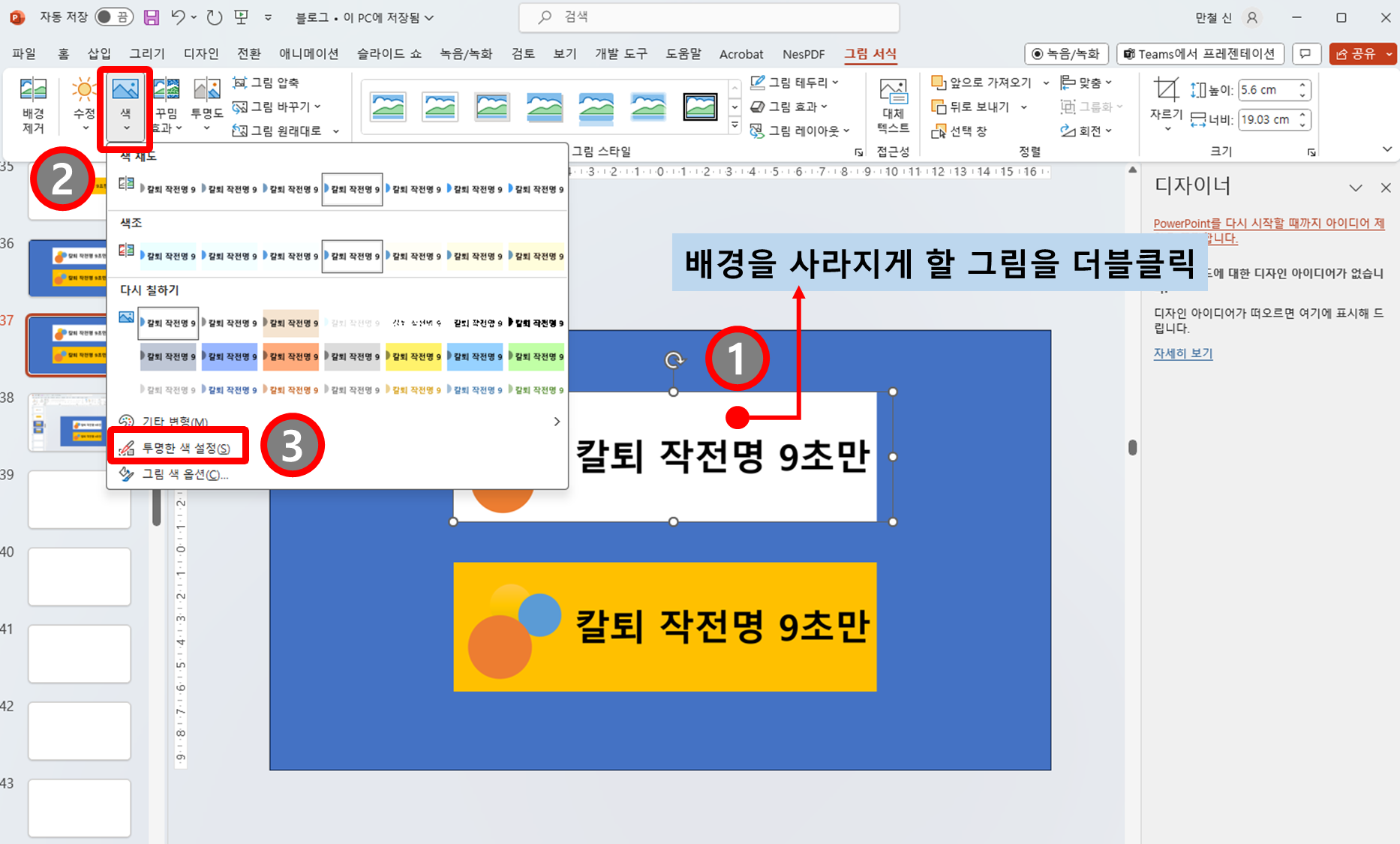Expand the picture styles gallery More arrow
Screen dimensions: 1400x844
coord(735,126)
